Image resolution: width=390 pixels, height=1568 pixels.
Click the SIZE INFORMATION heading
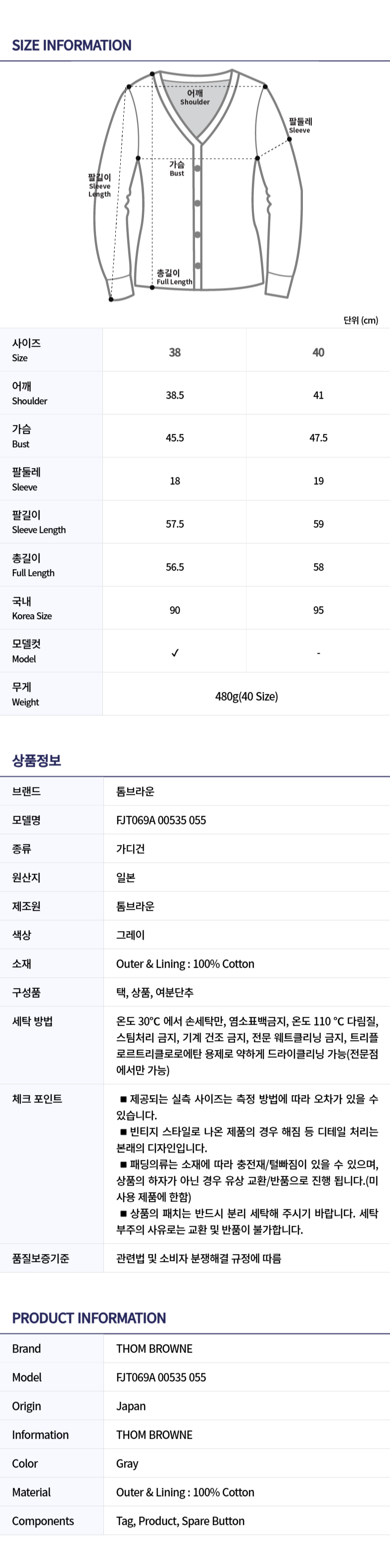(72, 46)
